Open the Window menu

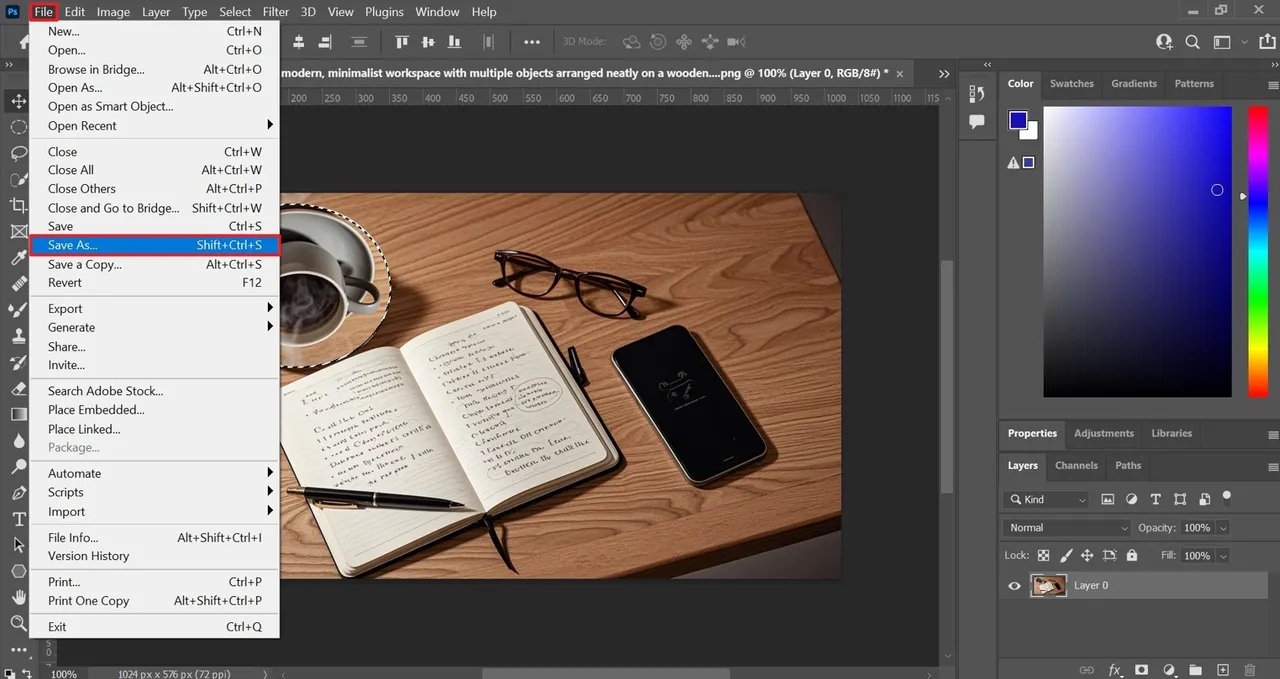(437, 12)
